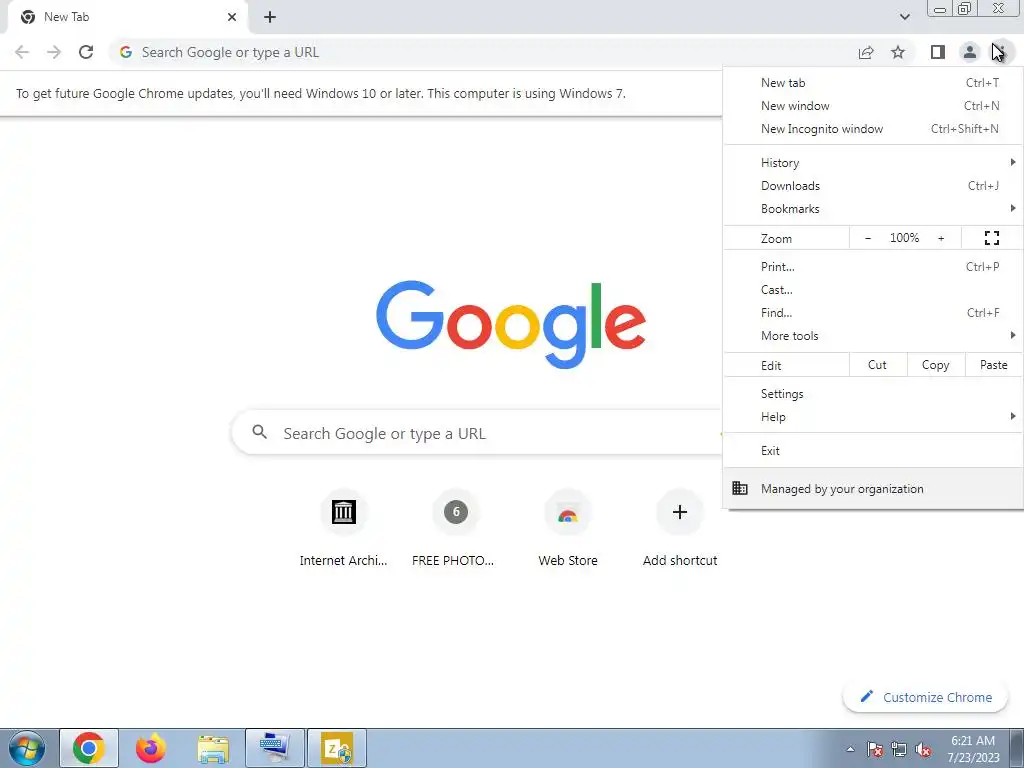Open the profile avatar icon
This screenshot has width=1024, height=768.
970,52
